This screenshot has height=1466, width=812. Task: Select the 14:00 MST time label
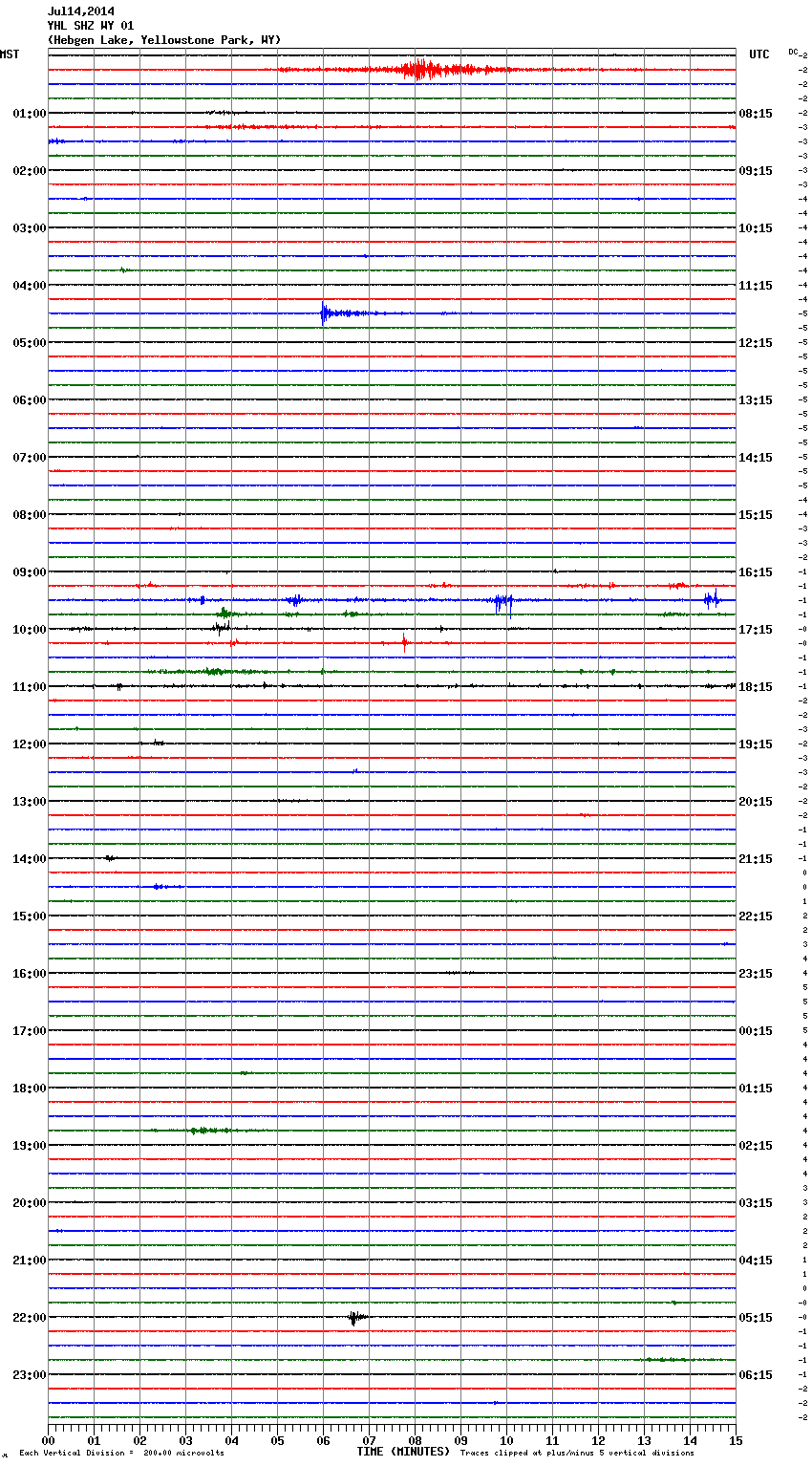point(30,859)
